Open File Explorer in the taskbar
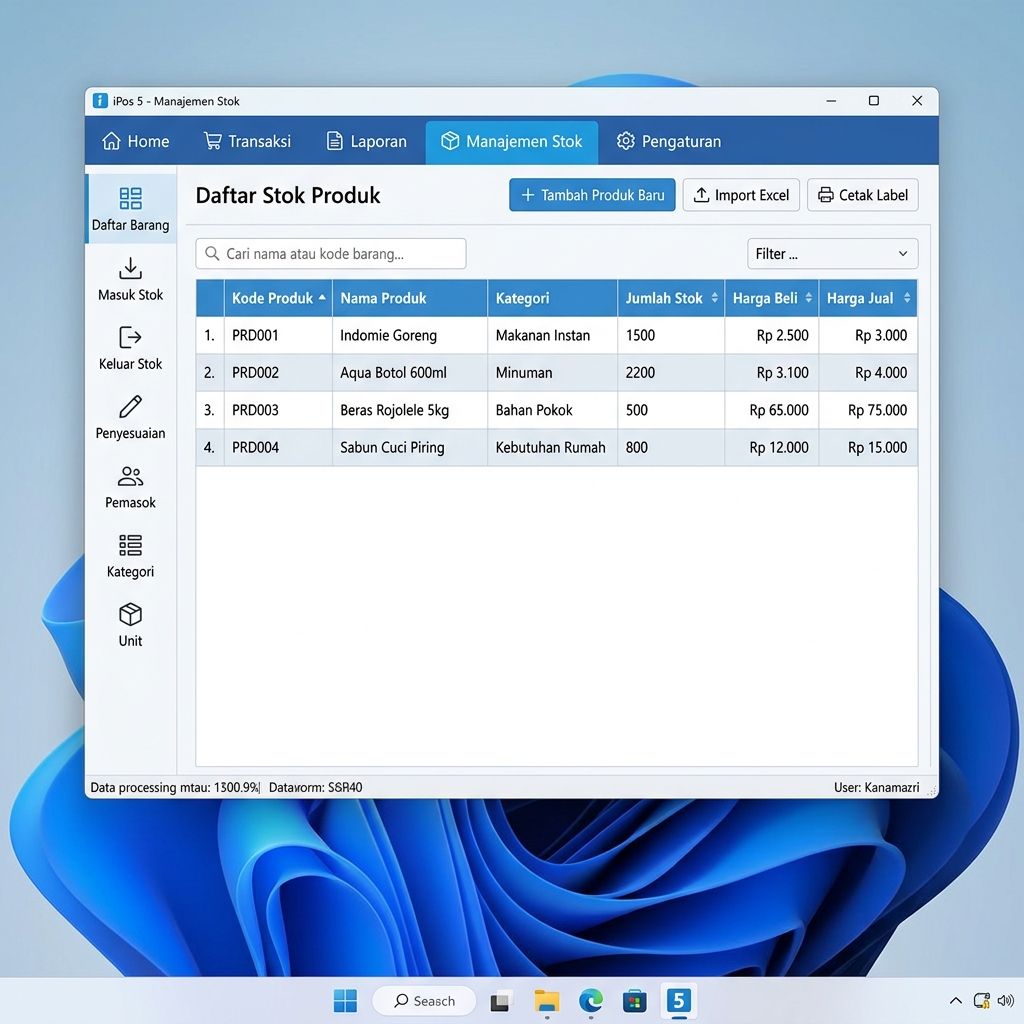 [x=546, y=1000]
